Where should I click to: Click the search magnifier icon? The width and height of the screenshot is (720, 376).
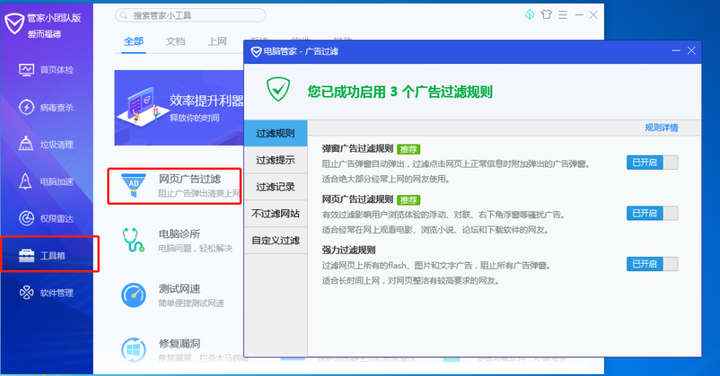(x=124, y=16)
